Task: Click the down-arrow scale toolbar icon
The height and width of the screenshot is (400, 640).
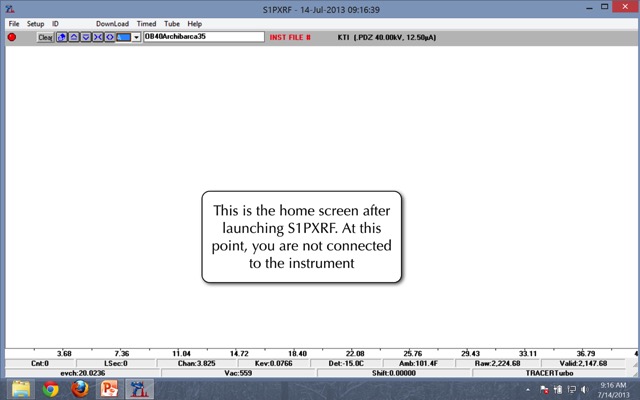Action: pyautogui.click(x=86, y=37)
